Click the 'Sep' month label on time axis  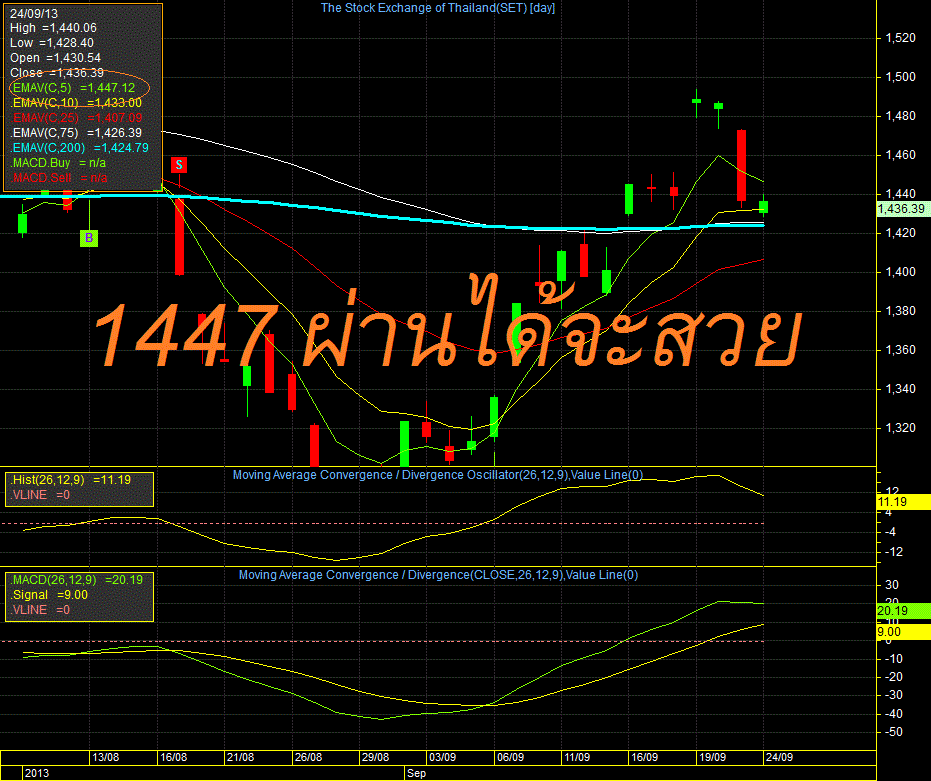[x=416, y=773]
